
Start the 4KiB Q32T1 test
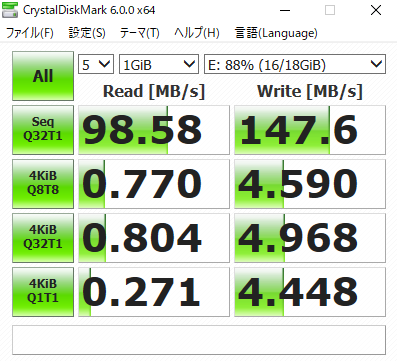[43, 238]
